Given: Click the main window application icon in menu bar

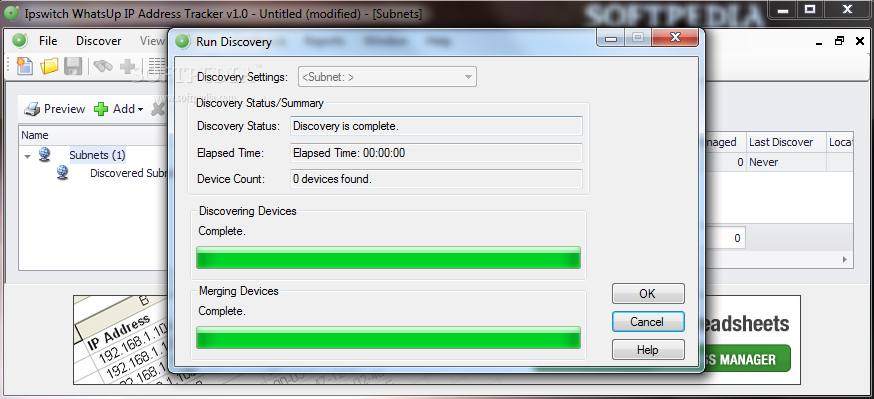Looking at the screenshot, I should 20,41.
